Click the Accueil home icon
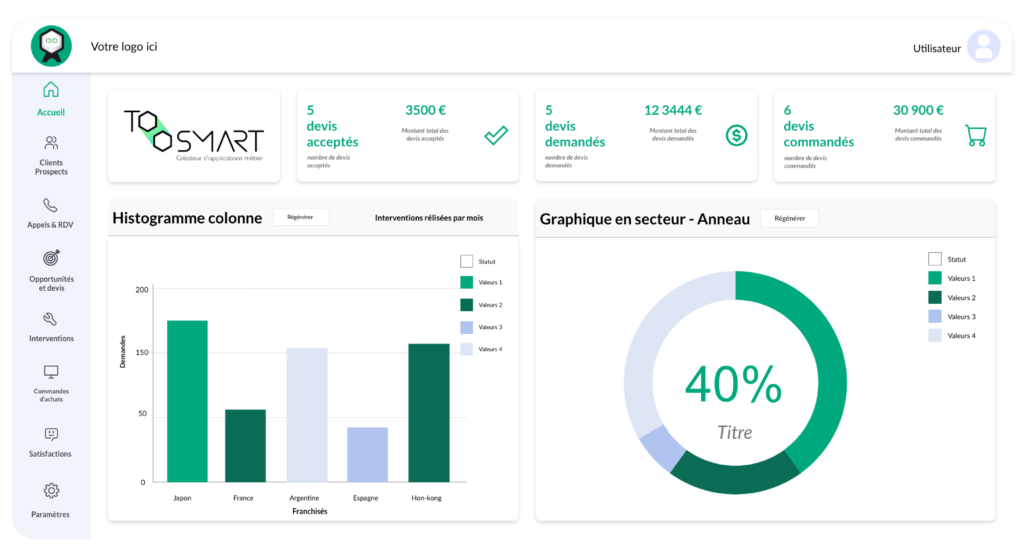Viewport: 1024px width, 553px height. [x=51, y=89]
